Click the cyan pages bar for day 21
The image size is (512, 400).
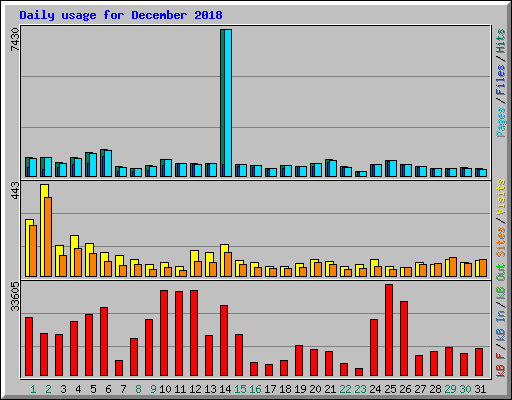pos(333,169)
